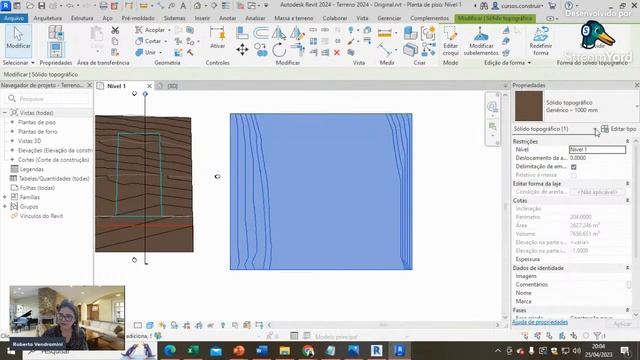Toggle the Relativo à massa checkbox
Viewport: 640px width, 360px height.
click(x=573, y=175)
